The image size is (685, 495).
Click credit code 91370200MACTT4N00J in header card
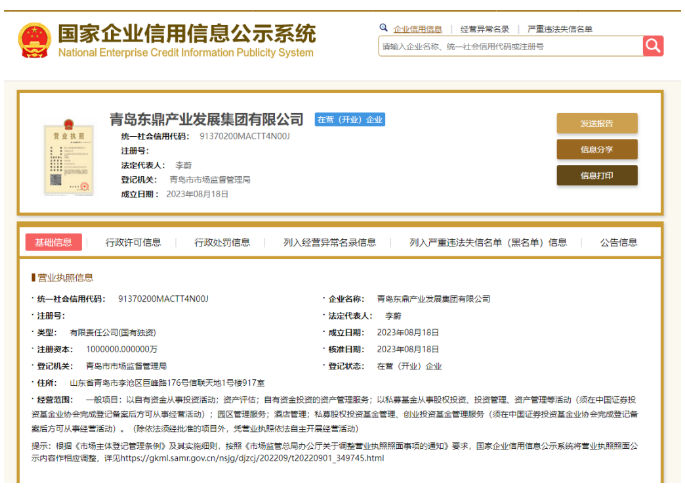(x=245, y=136)
